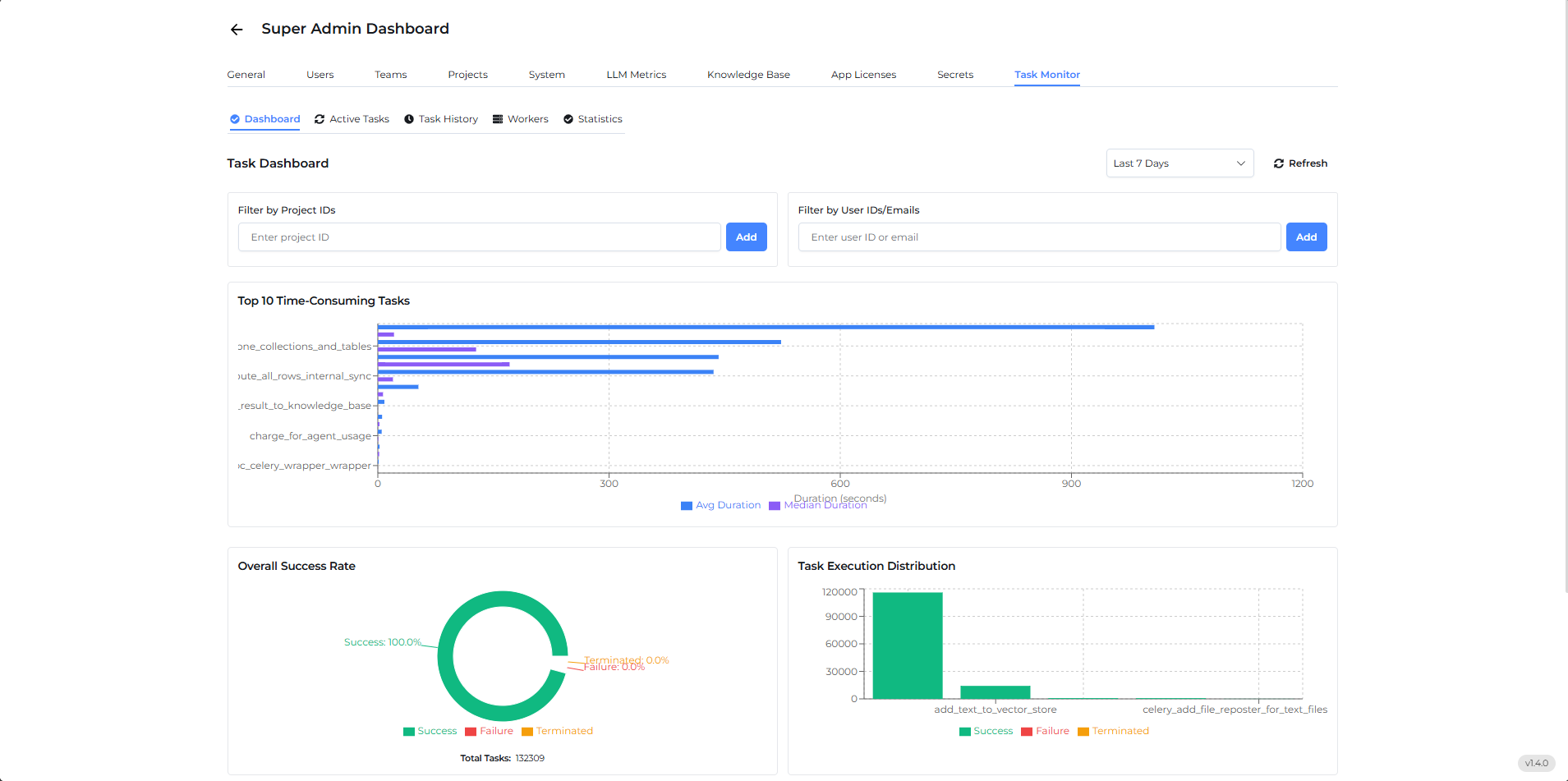Click the add_text_to_vector_store axis label
The width and height of the screenshot is (1568, 781).
996,710
